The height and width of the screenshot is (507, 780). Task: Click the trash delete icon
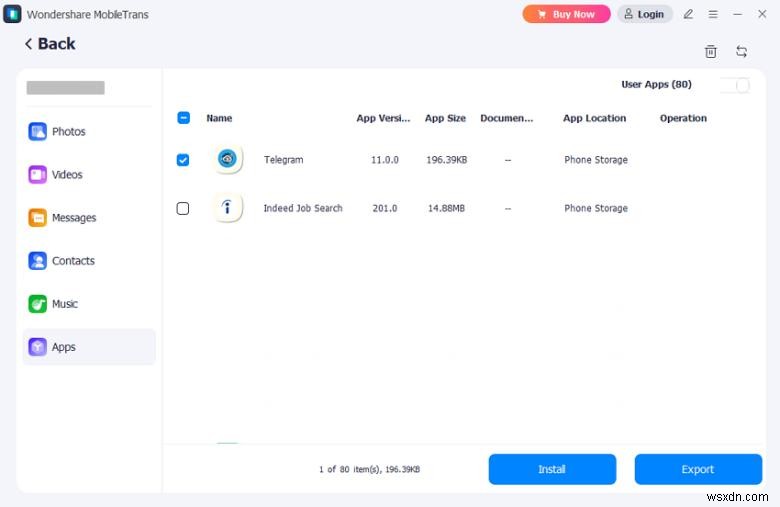tap(711, 51)
